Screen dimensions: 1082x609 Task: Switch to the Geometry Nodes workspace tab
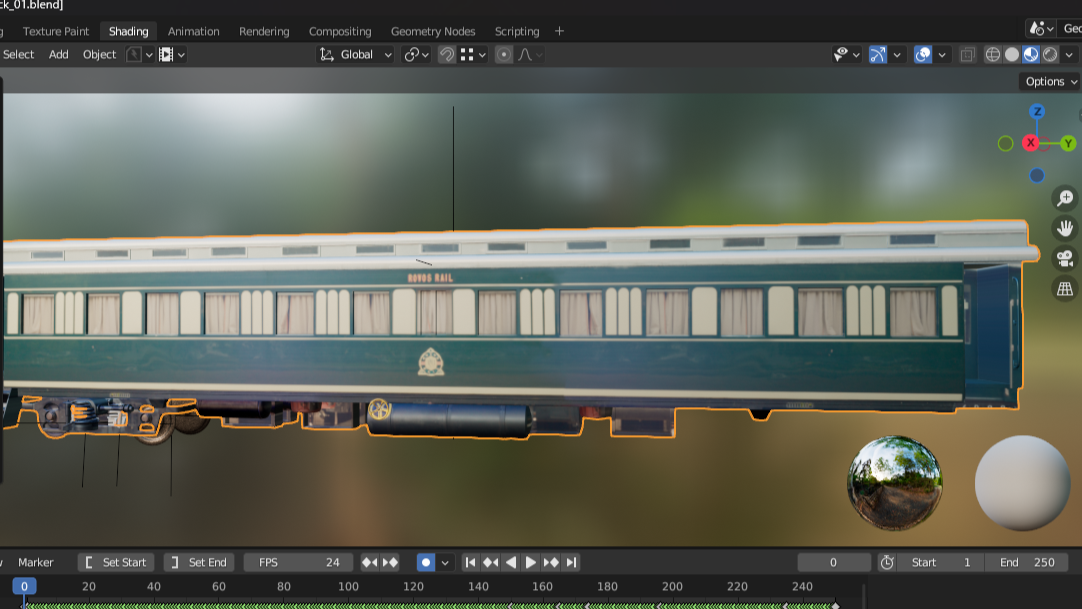click(433, 31)
